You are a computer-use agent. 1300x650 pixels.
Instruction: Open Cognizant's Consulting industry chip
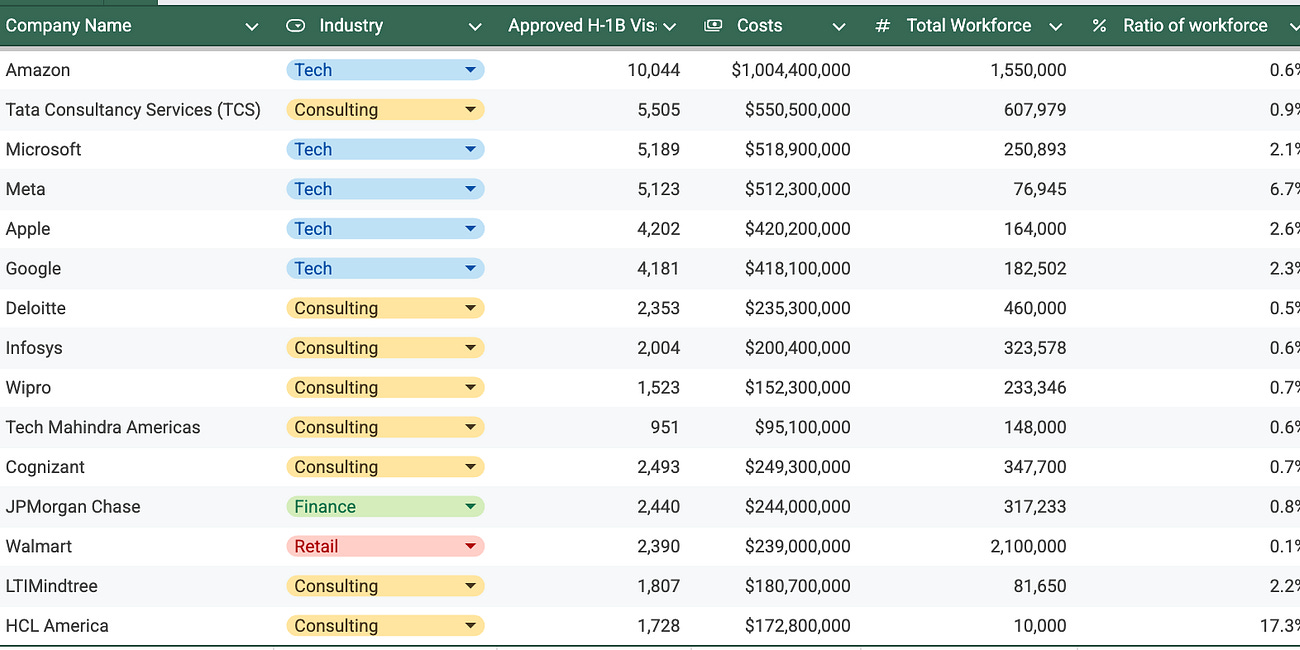point(385,467)
